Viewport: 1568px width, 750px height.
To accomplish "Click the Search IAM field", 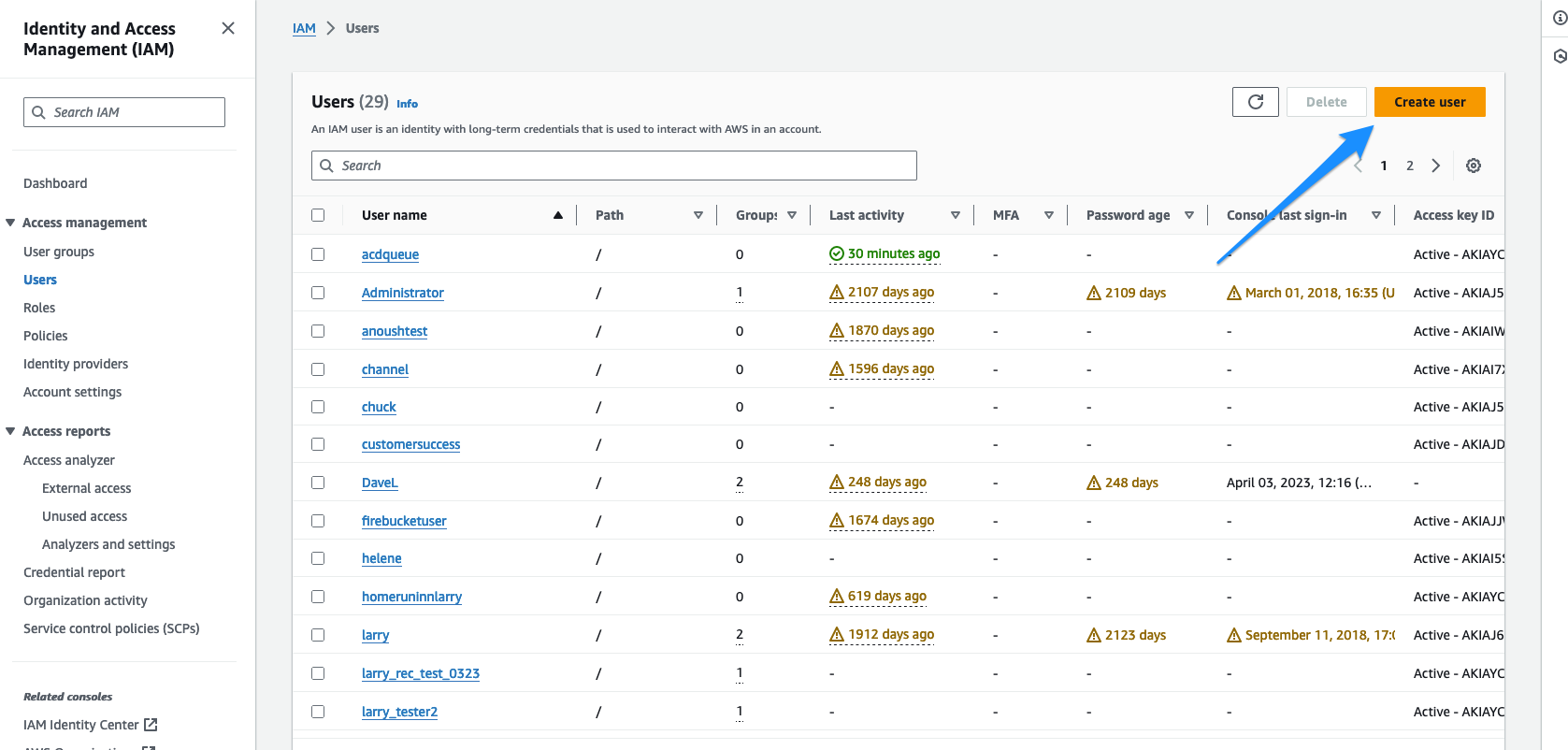I will 124,112.
